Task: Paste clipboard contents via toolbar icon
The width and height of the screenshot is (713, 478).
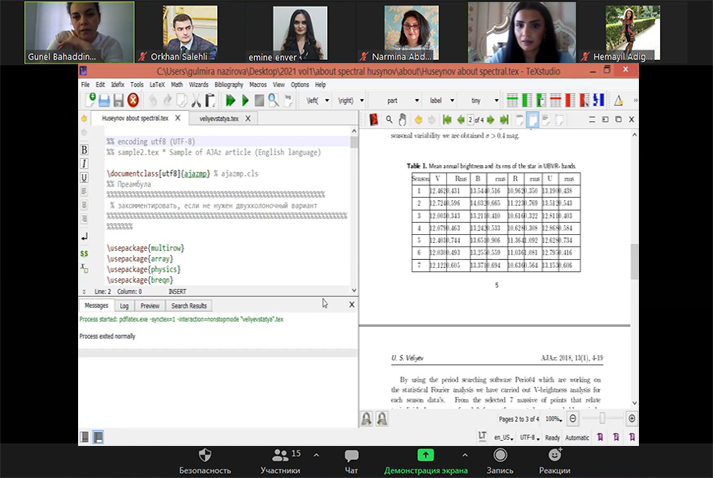Action: click(210, 100)
